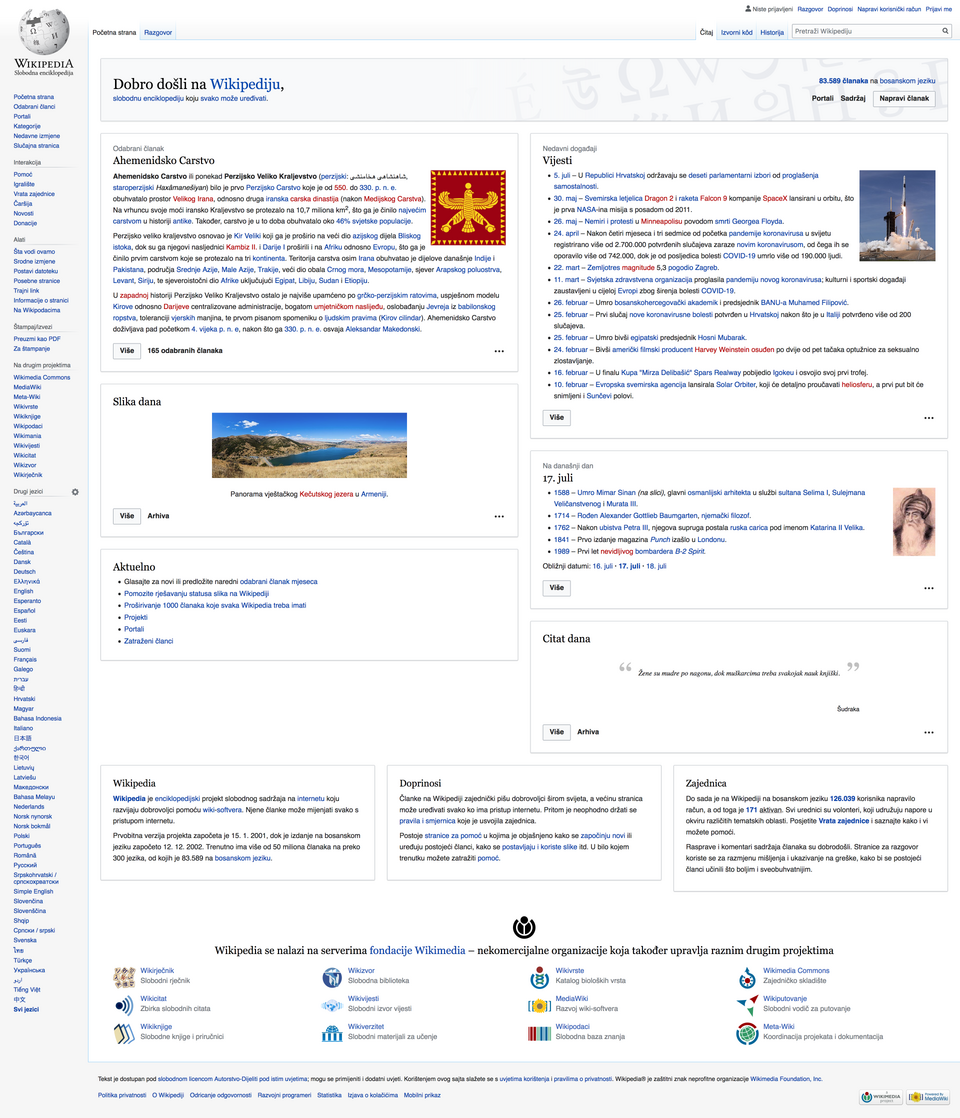Click fondacije Wikimedia link
The width and height of the screenshot is (960, 1118).
417,950
